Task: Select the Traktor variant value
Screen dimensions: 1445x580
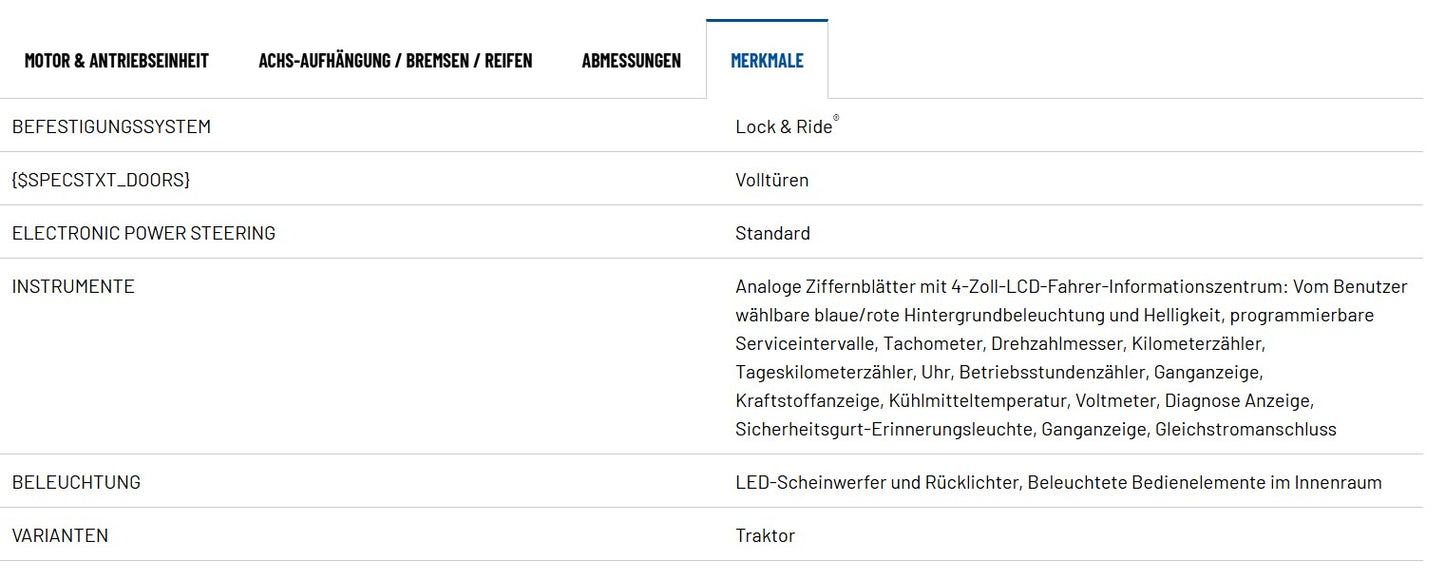Action: coord(765,535)
